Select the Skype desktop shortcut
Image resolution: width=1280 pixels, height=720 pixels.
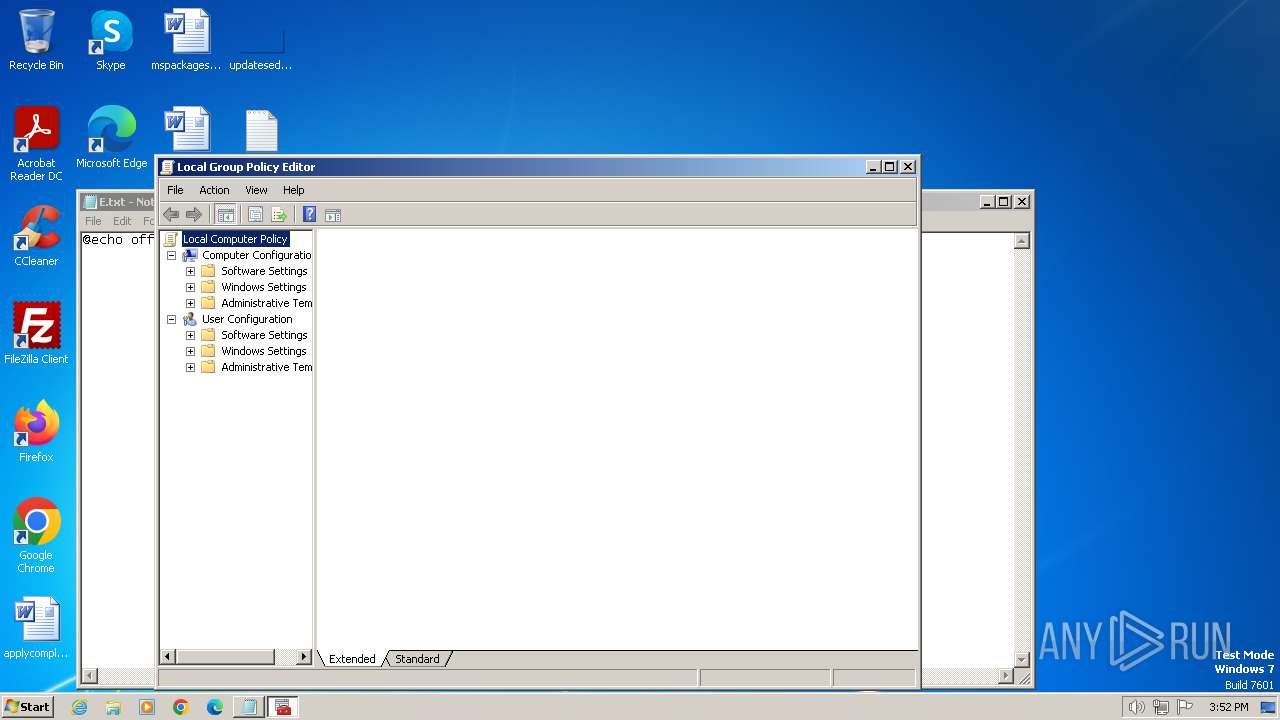111,40
